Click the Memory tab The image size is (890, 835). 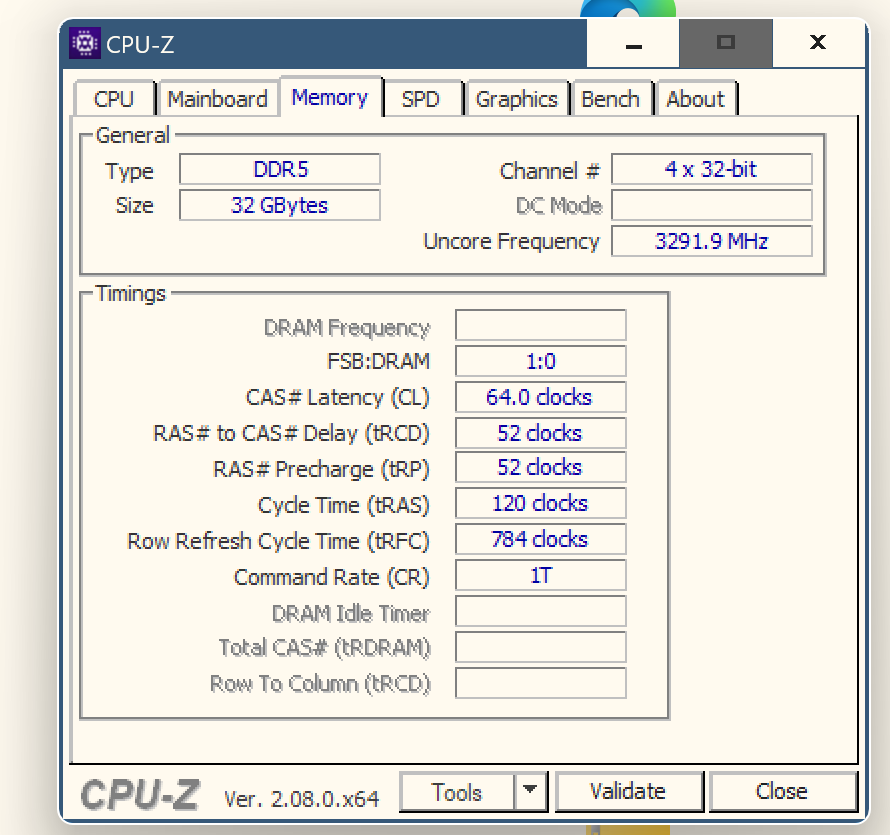(x=330, y=97)
